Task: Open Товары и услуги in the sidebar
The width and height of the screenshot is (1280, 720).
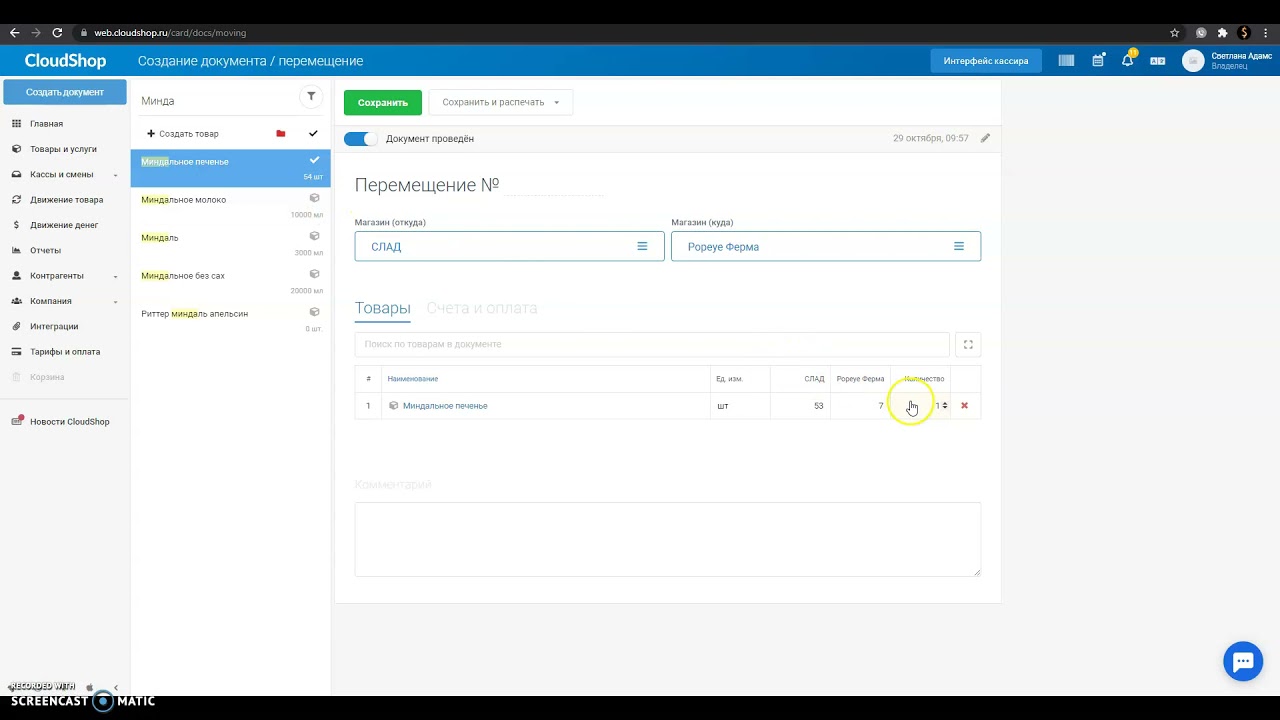Action: (x=65, y=149)
